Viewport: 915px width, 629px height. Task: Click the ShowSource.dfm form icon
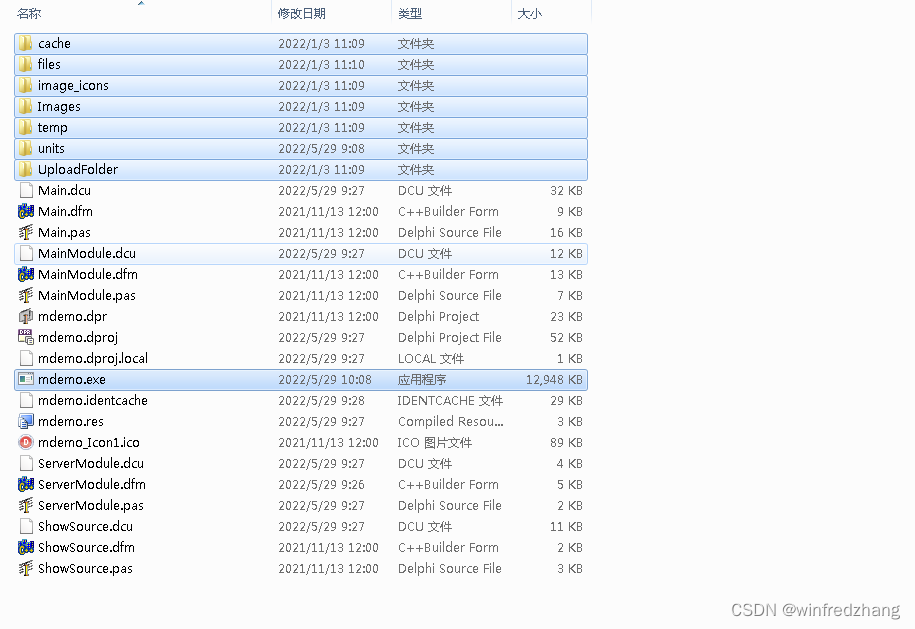26,547
